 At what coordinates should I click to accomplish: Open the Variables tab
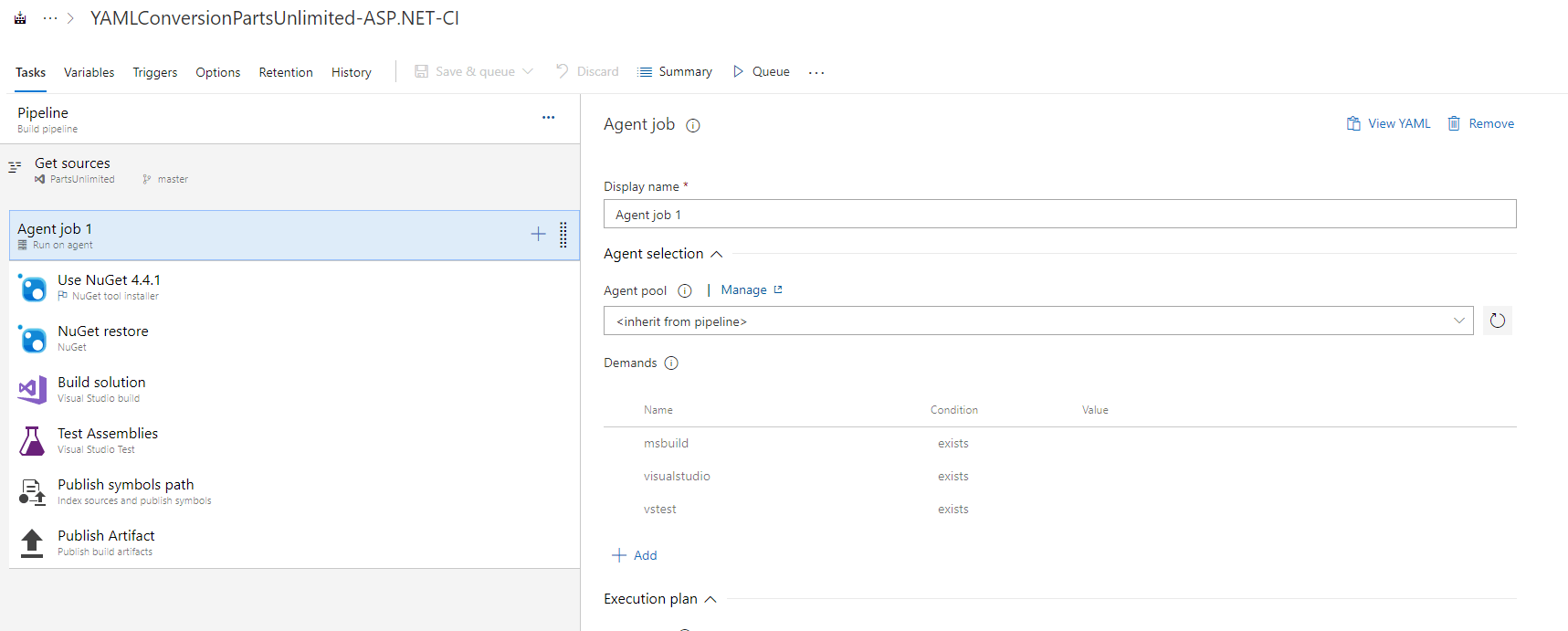[x=89, y=72]
